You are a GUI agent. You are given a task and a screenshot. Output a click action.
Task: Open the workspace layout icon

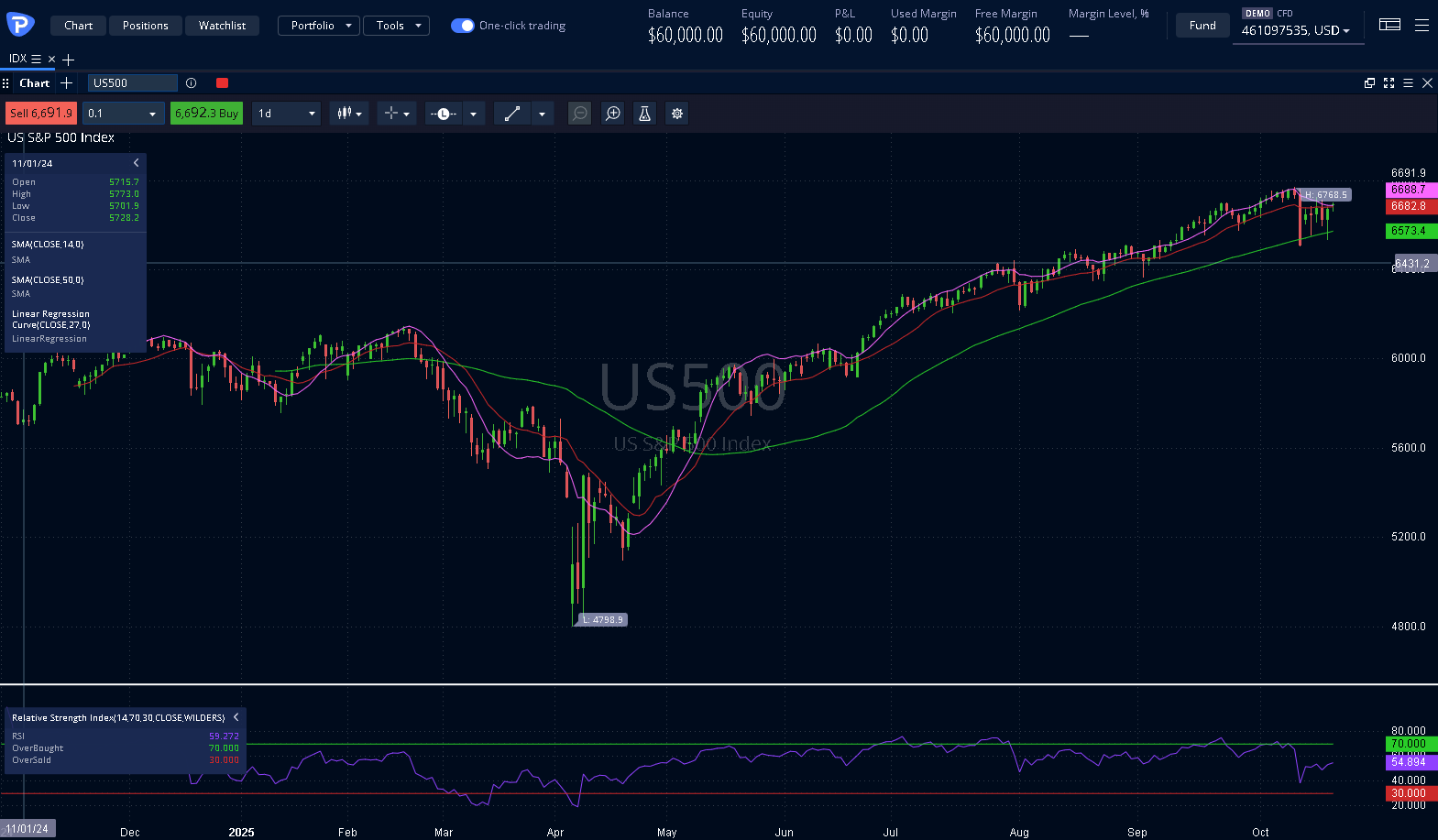pyautogui.click(x=1389, y=25)
